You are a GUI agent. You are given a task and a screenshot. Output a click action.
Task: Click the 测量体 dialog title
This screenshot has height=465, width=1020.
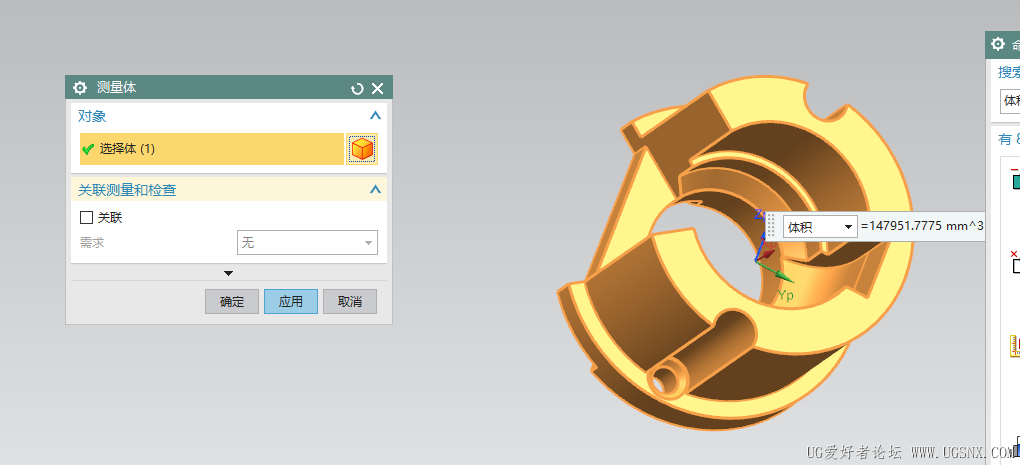(x=116, y=88)
